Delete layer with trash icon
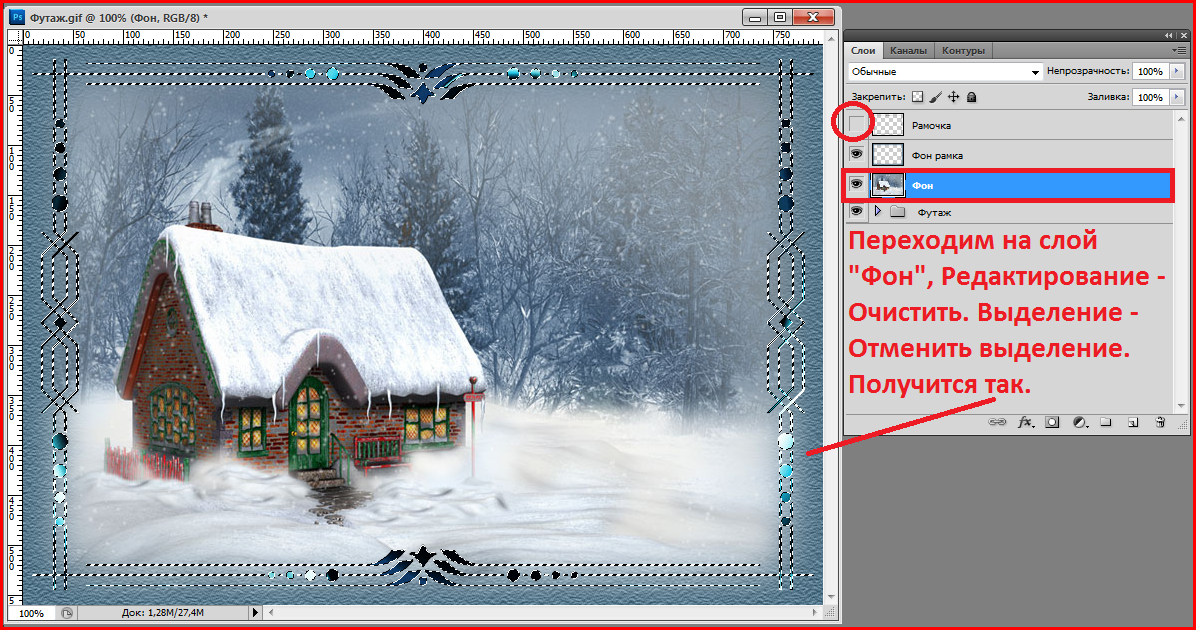Viewport: 1196px width, 630px height. tap(1160, 422)
